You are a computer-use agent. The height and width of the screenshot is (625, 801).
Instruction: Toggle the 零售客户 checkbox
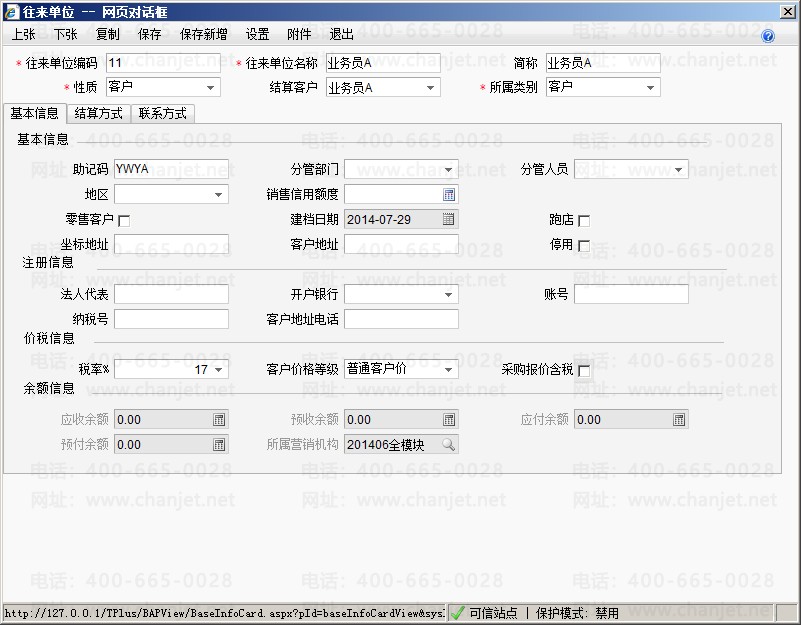(124, 221)
